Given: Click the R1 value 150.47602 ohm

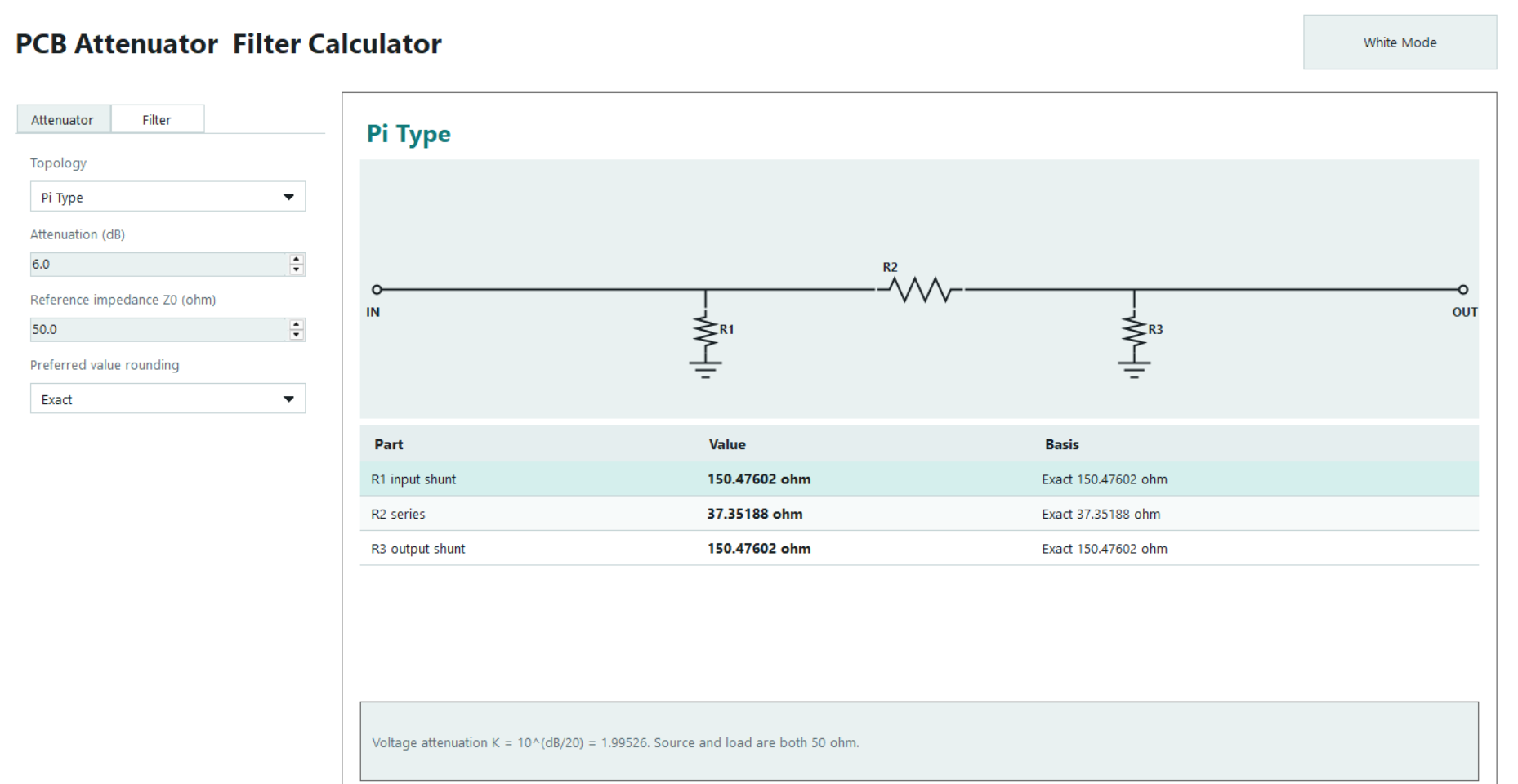Looking at the screenshot, I should (x=759, y=479).
